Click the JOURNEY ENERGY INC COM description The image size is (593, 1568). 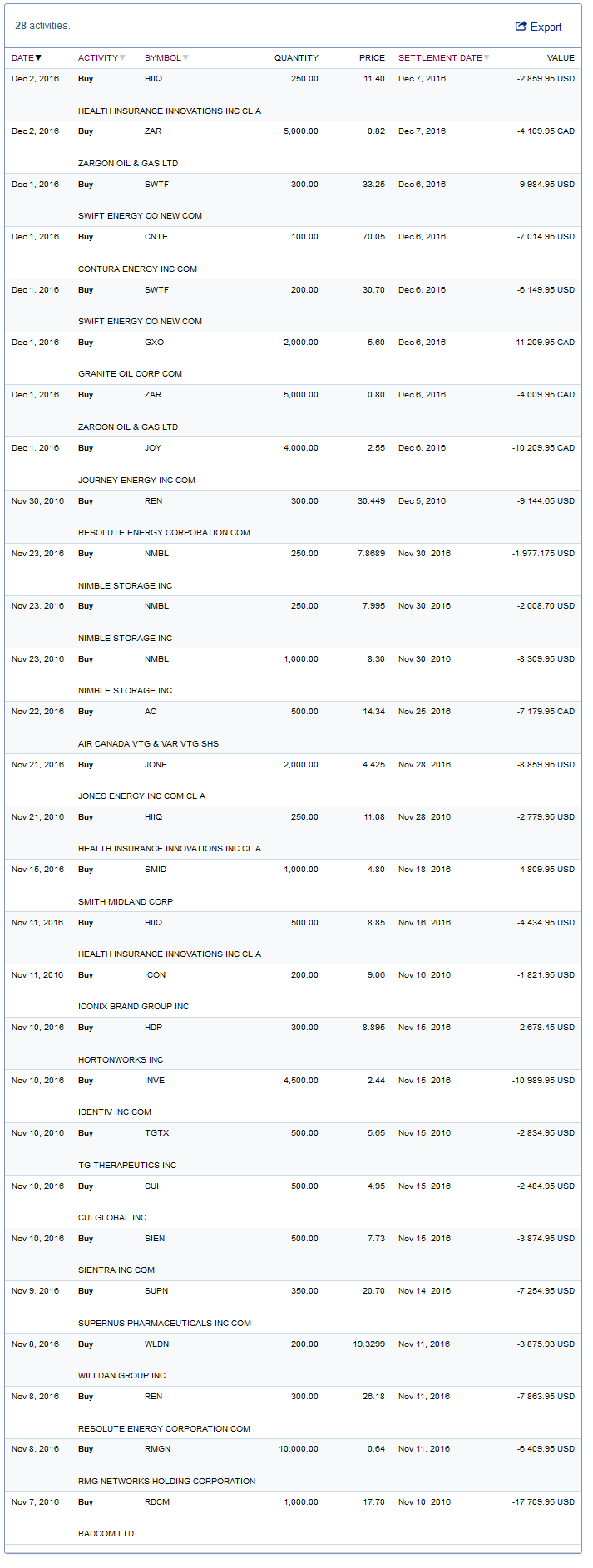pos(136,481)
